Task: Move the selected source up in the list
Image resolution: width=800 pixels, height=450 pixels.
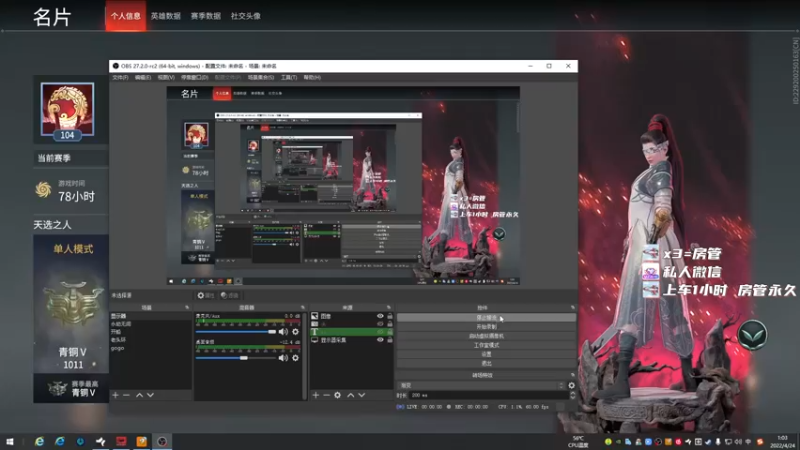Action: (x=351, y=395)
